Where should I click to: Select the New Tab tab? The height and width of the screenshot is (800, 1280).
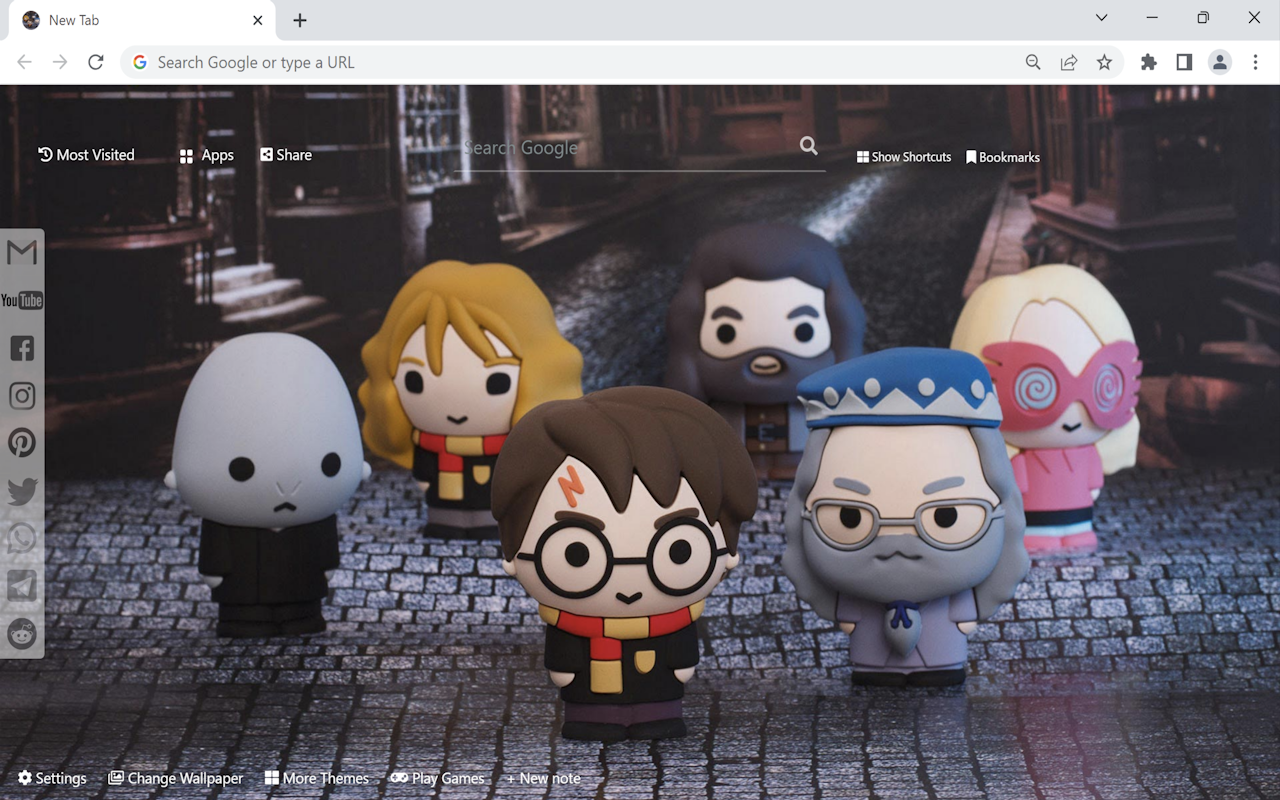[x=140, y=21]
